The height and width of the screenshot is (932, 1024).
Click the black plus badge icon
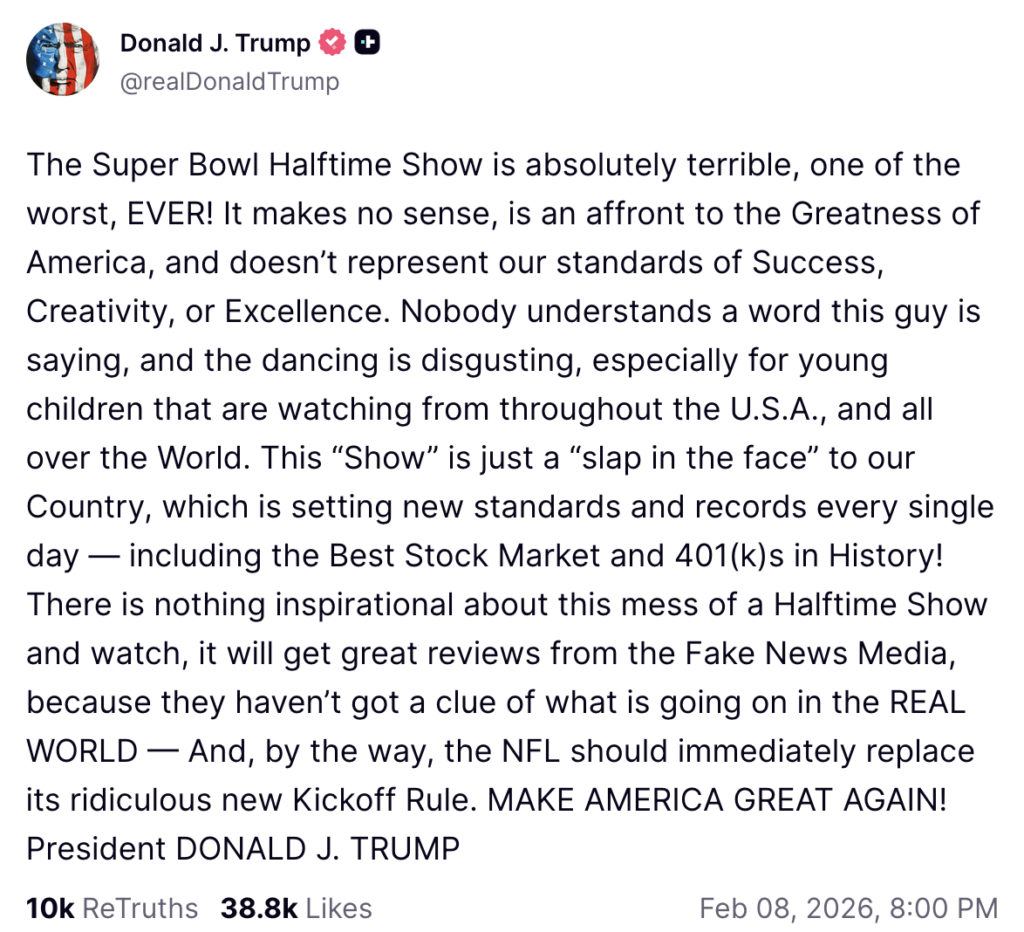pos(367,43)
